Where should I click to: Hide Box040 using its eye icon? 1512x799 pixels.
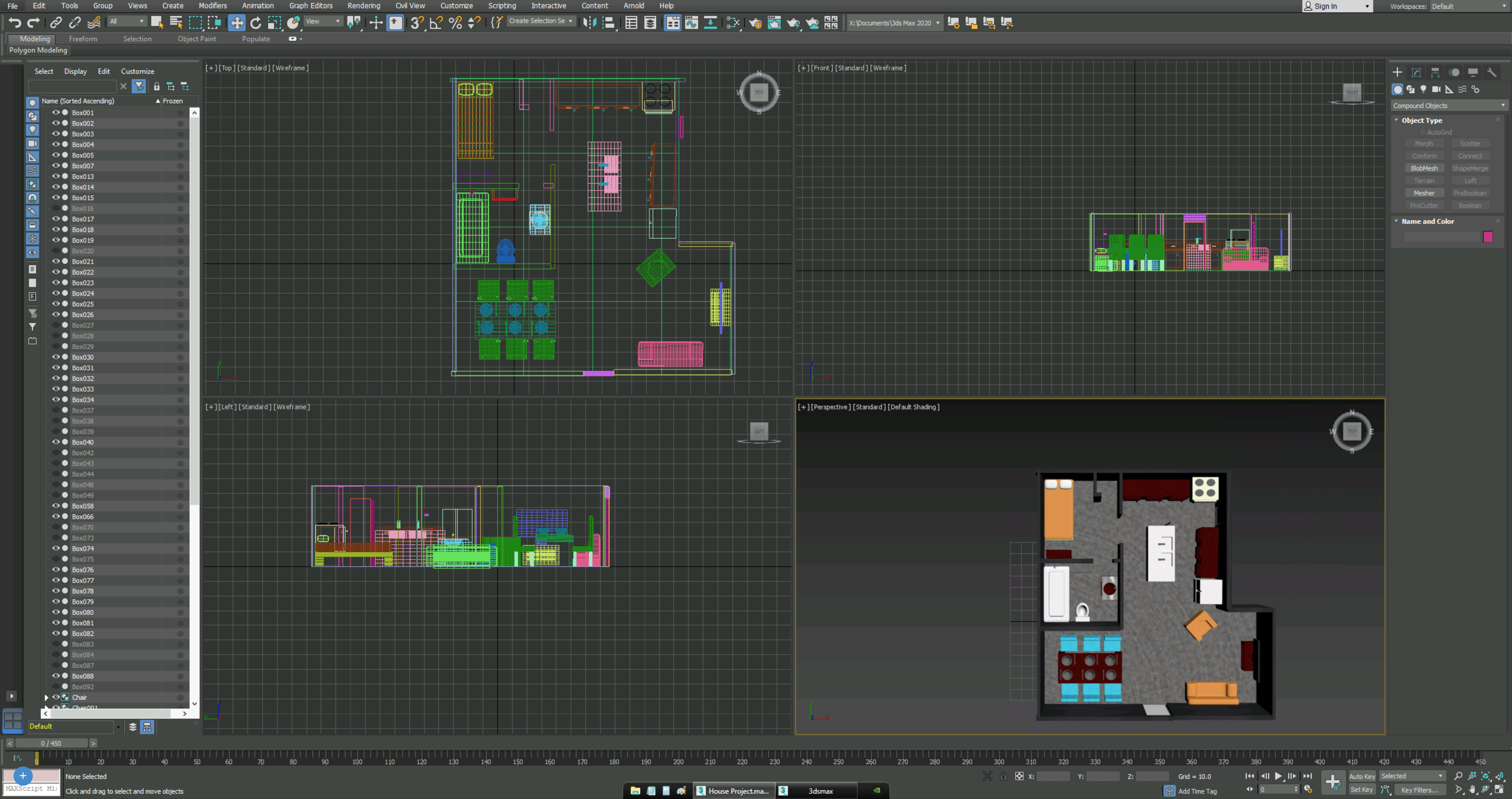tap(56, 441)
